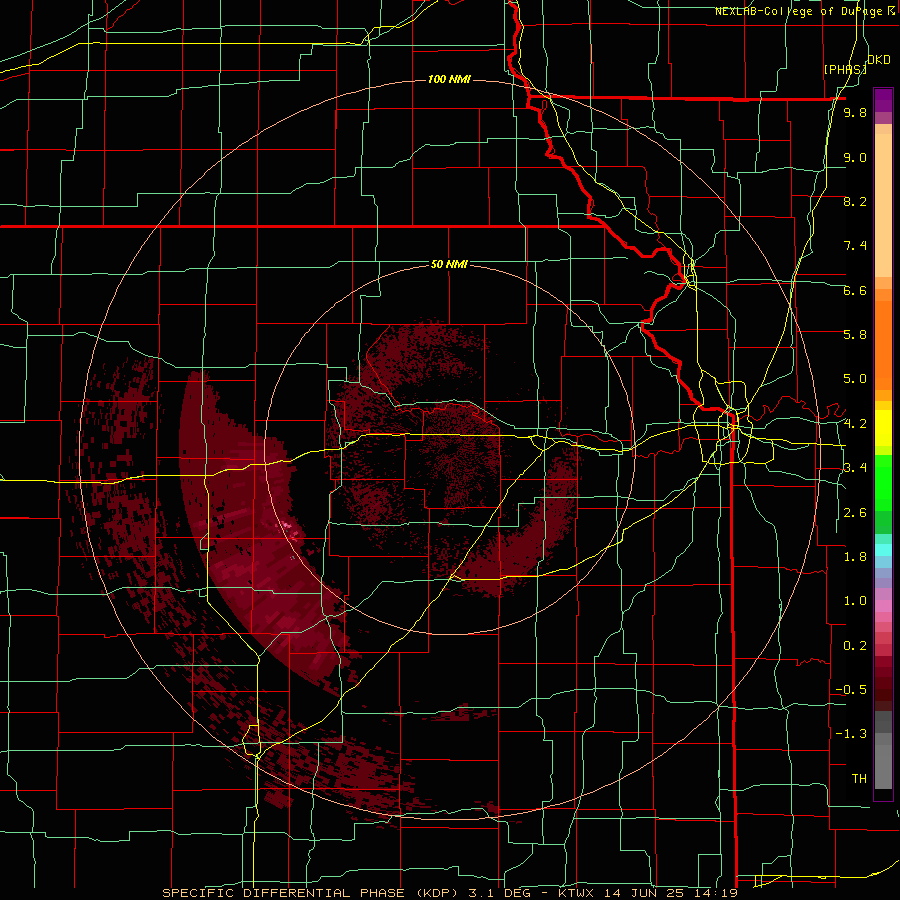Click the 5.0 legend value
The width and height of the screenshot is (900, 900).
pyautogui.click(x=855, y=379)
